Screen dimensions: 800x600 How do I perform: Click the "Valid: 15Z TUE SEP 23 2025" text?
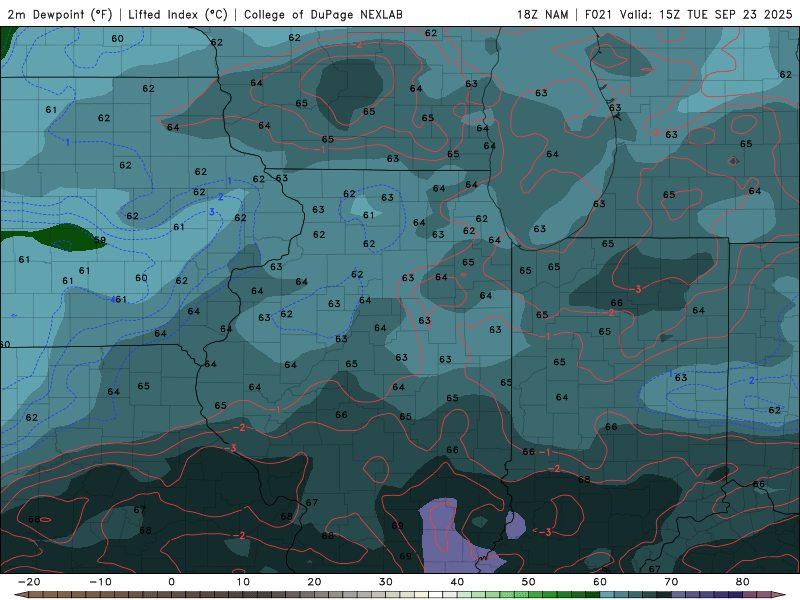706,14
